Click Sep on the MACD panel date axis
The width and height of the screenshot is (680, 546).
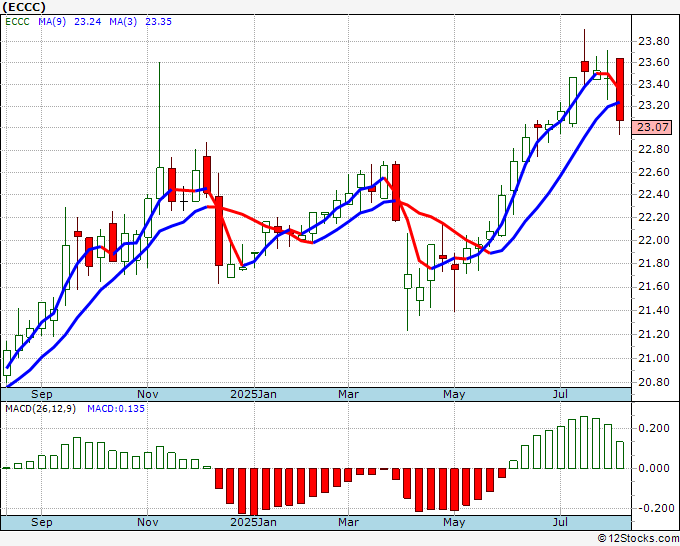(42, 522)
